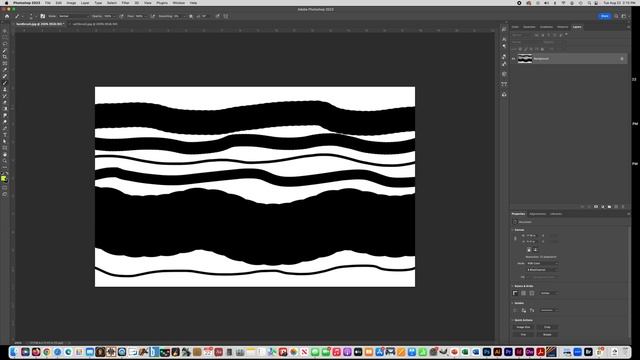Open the symmetry paint options butterfly icon
The width and height of the screenshot is (640, 360).
point(226,16)
